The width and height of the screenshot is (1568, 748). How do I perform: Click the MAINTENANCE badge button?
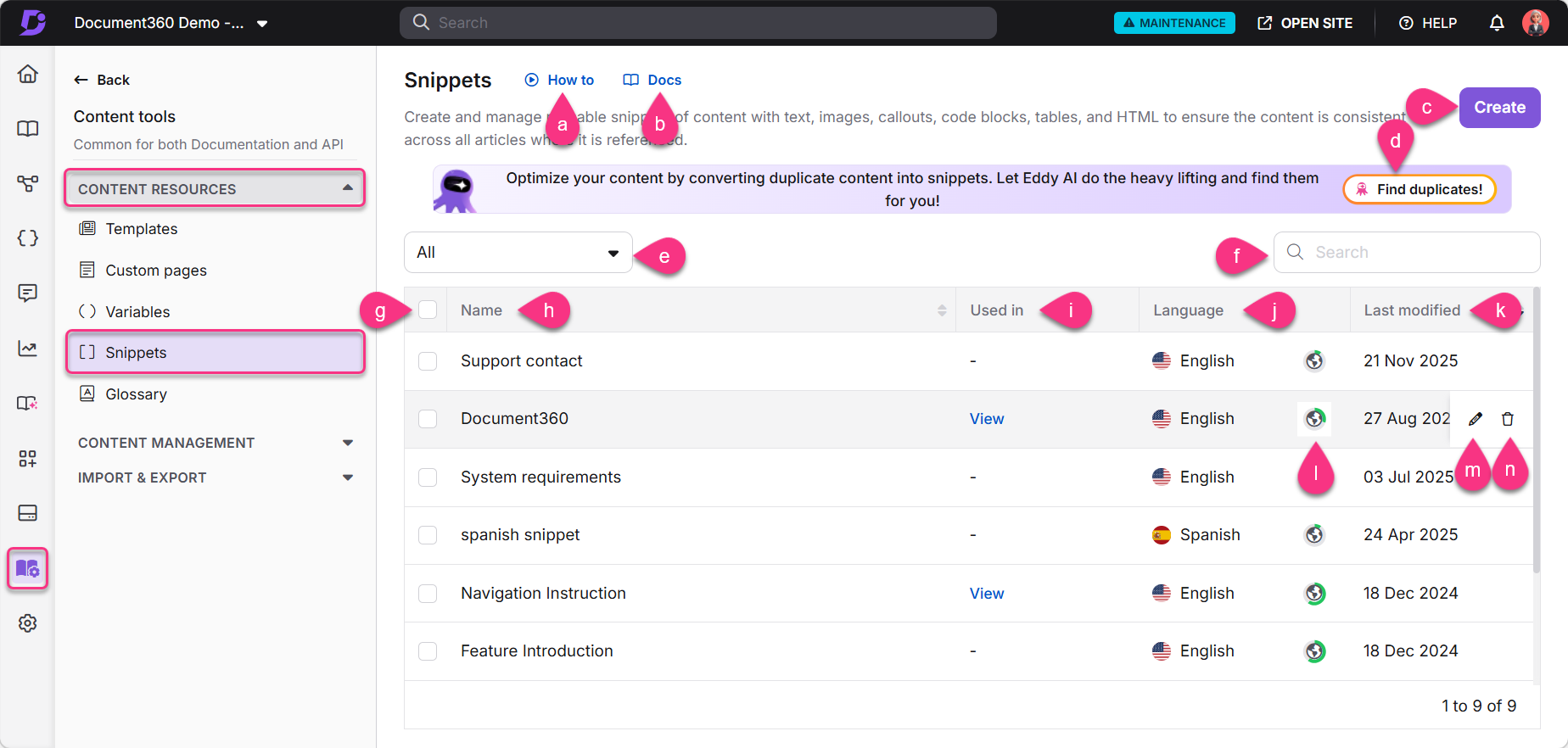[x=1174, y=23]
